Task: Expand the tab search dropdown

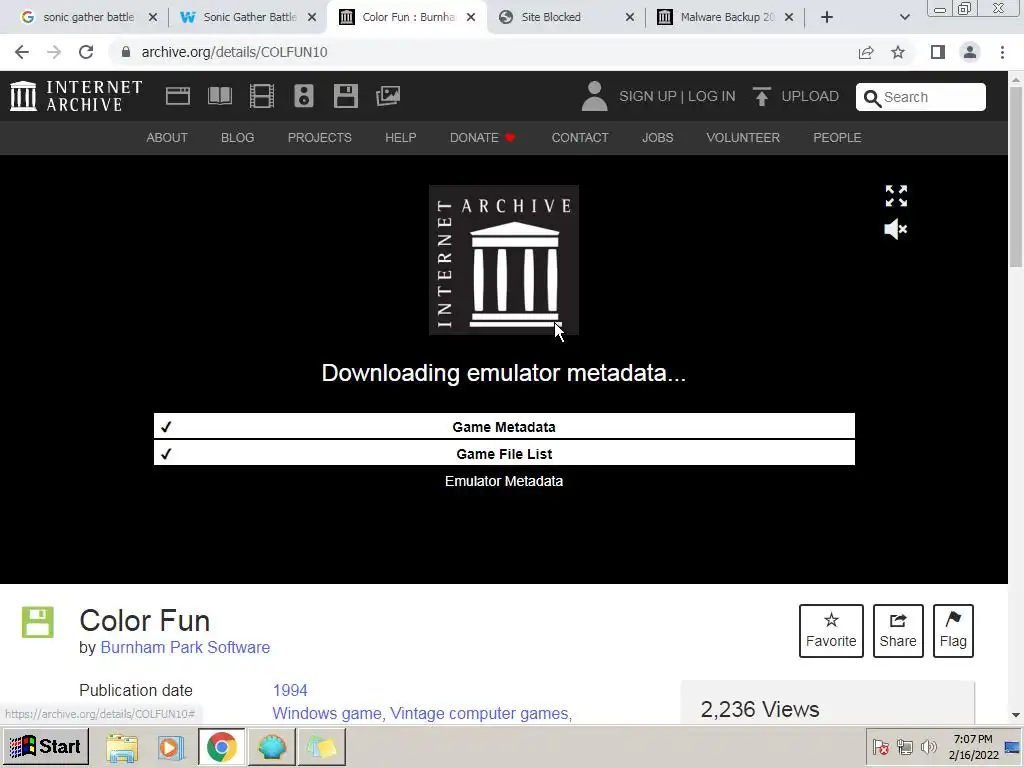Action: pos(904,17)
